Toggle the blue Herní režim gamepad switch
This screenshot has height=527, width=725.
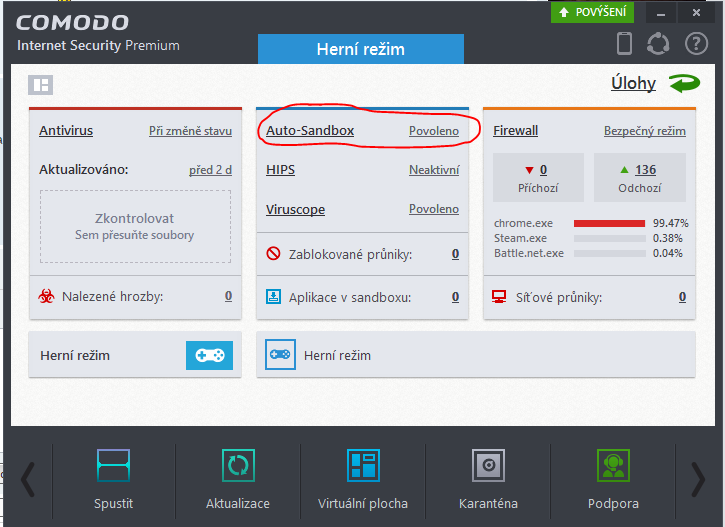tap(209, 355)
